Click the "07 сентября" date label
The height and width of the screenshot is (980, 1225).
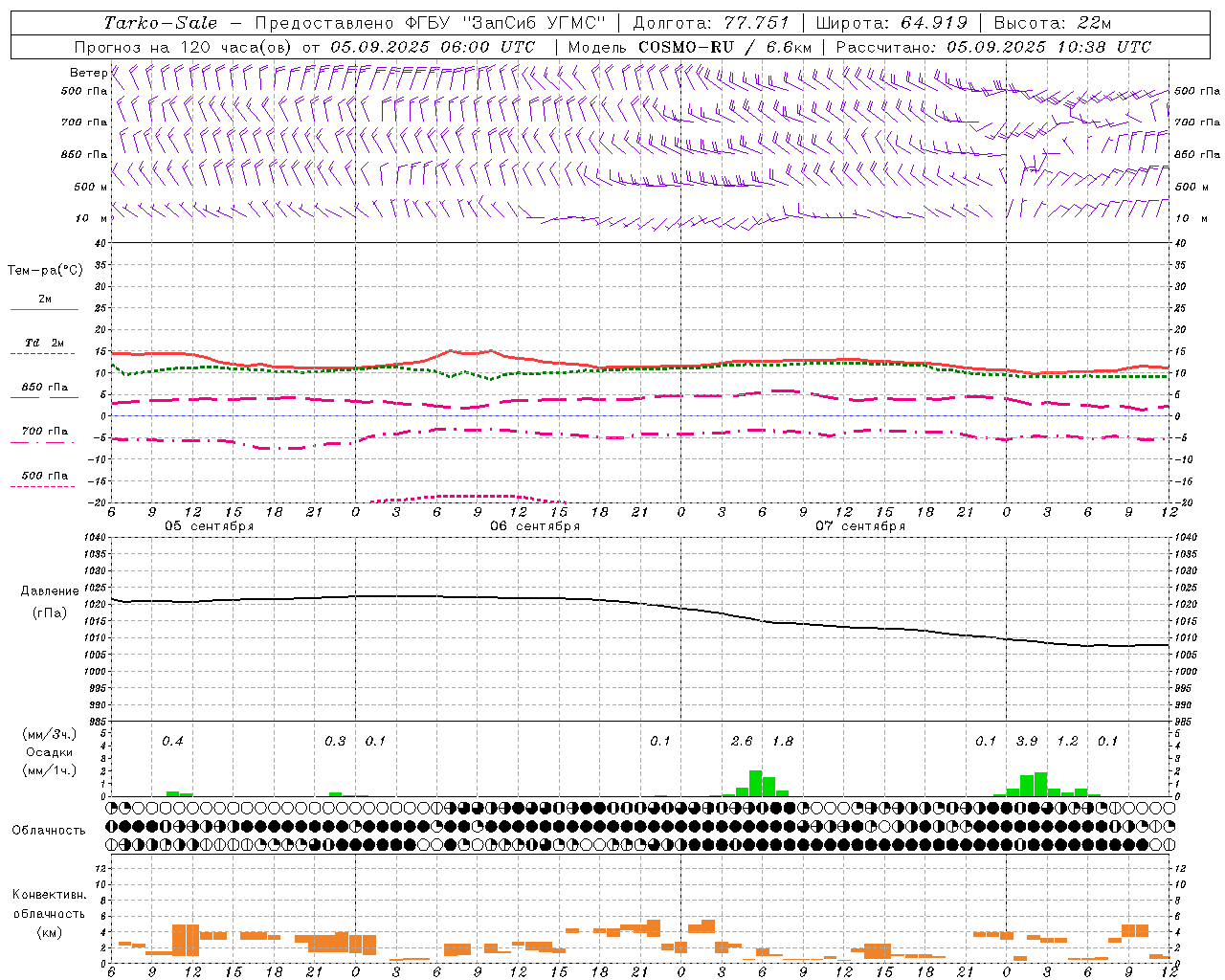point(860,526)
